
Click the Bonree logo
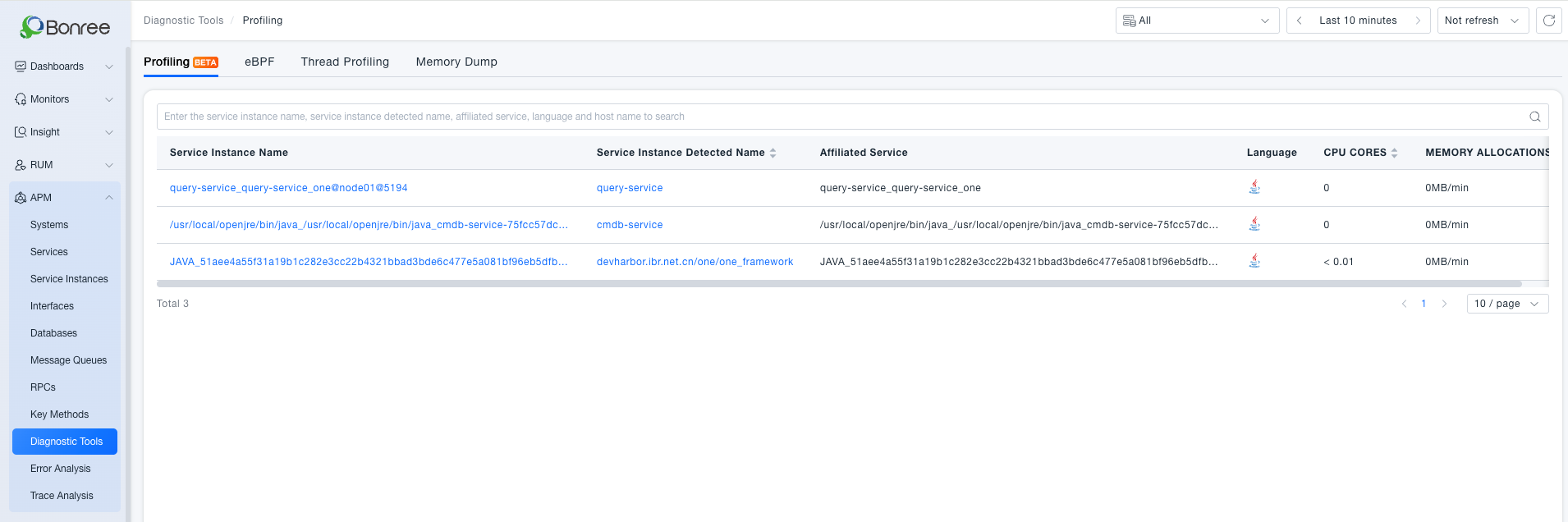[x=65, y=27]
